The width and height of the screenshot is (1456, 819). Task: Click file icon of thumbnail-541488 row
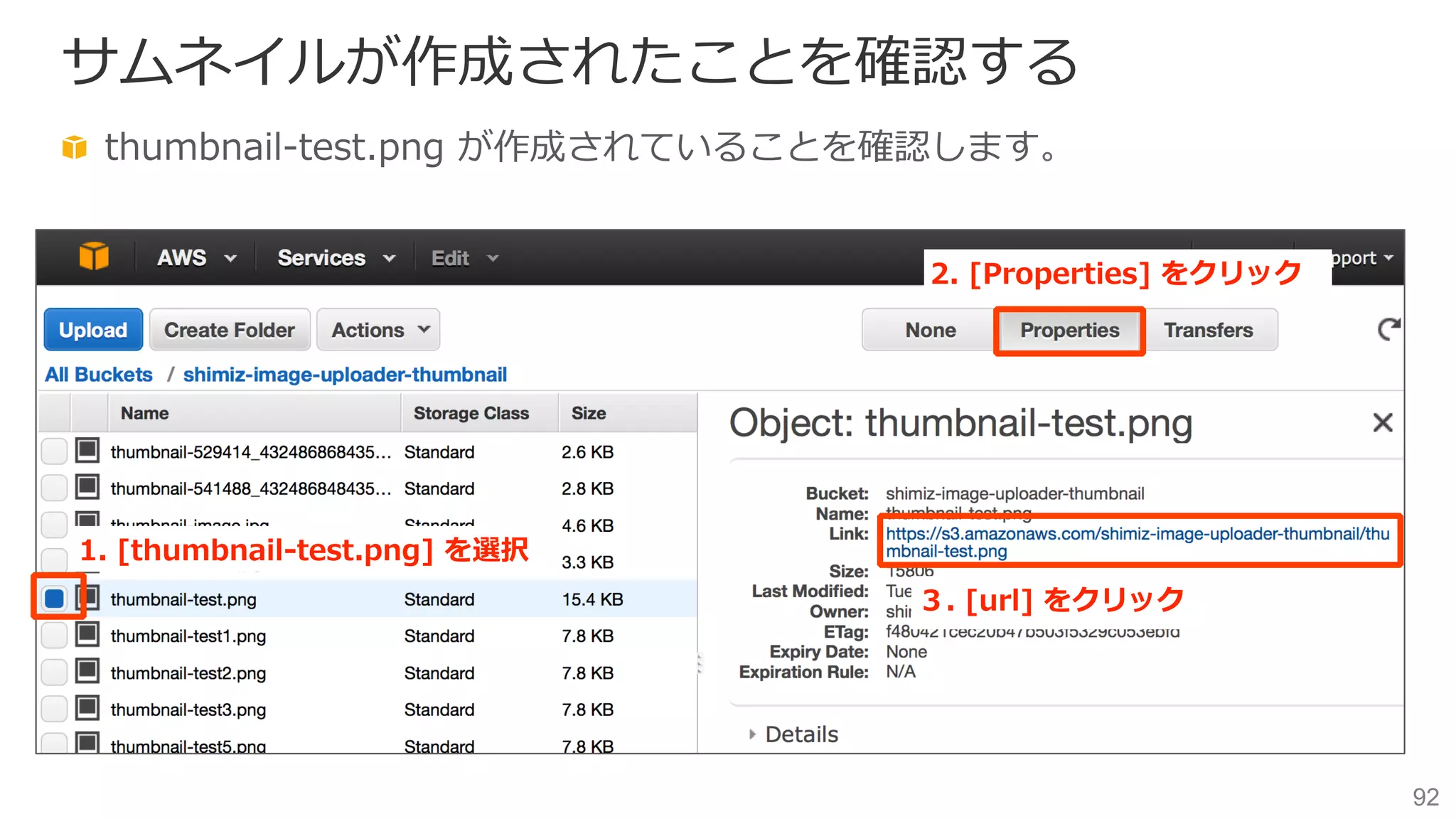87,487
